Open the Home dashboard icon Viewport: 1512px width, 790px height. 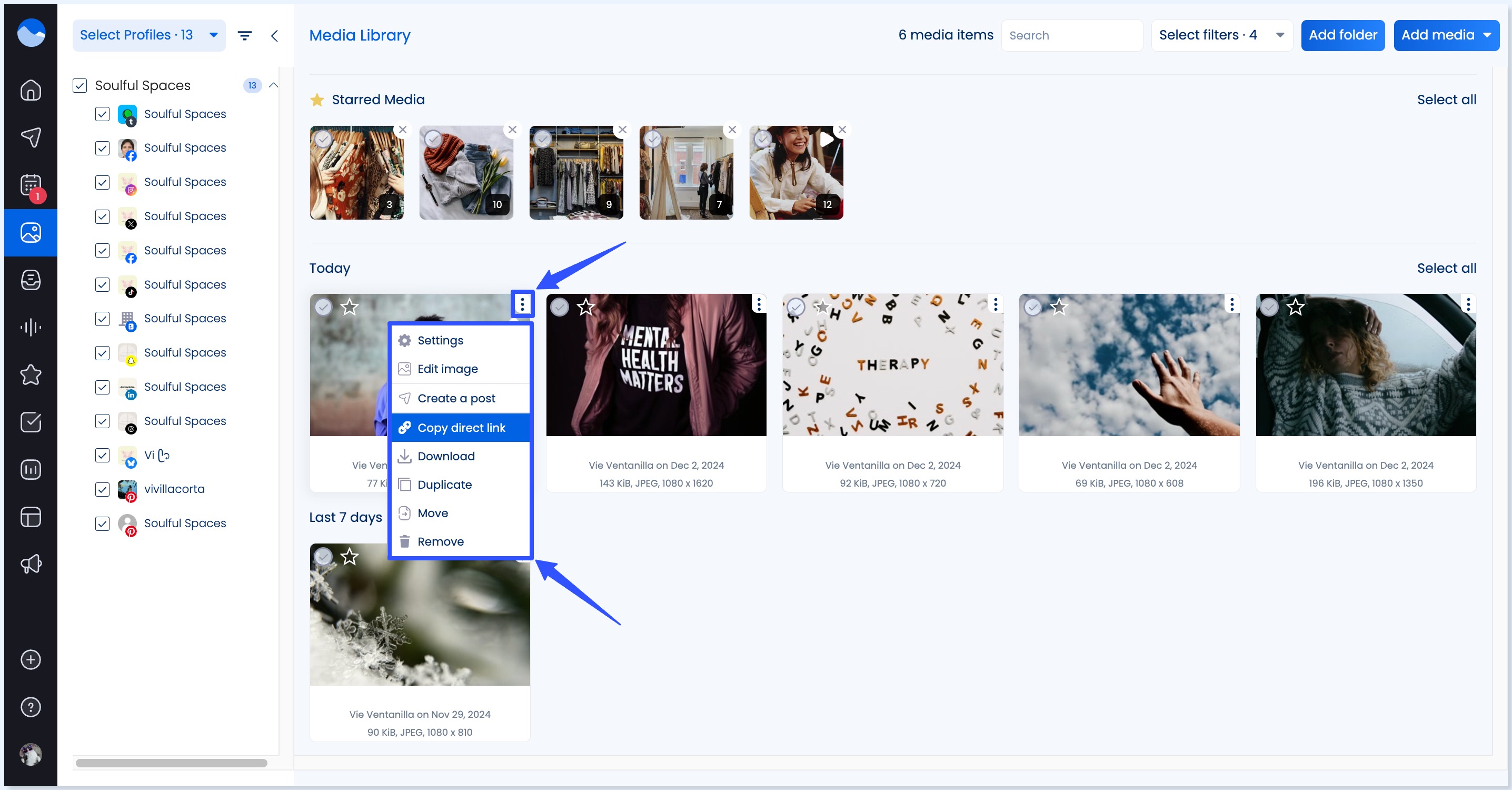coord(31,90)
